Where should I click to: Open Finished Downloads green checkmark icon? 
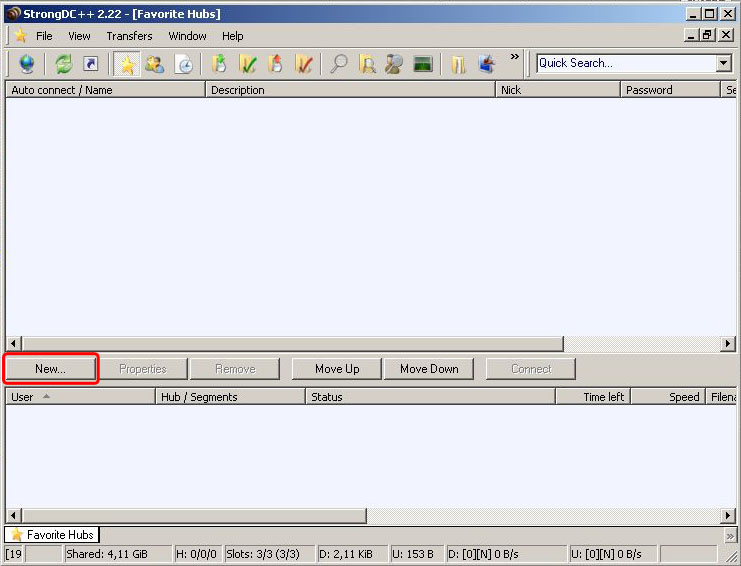pyautogui.click(x=248, y=64)
